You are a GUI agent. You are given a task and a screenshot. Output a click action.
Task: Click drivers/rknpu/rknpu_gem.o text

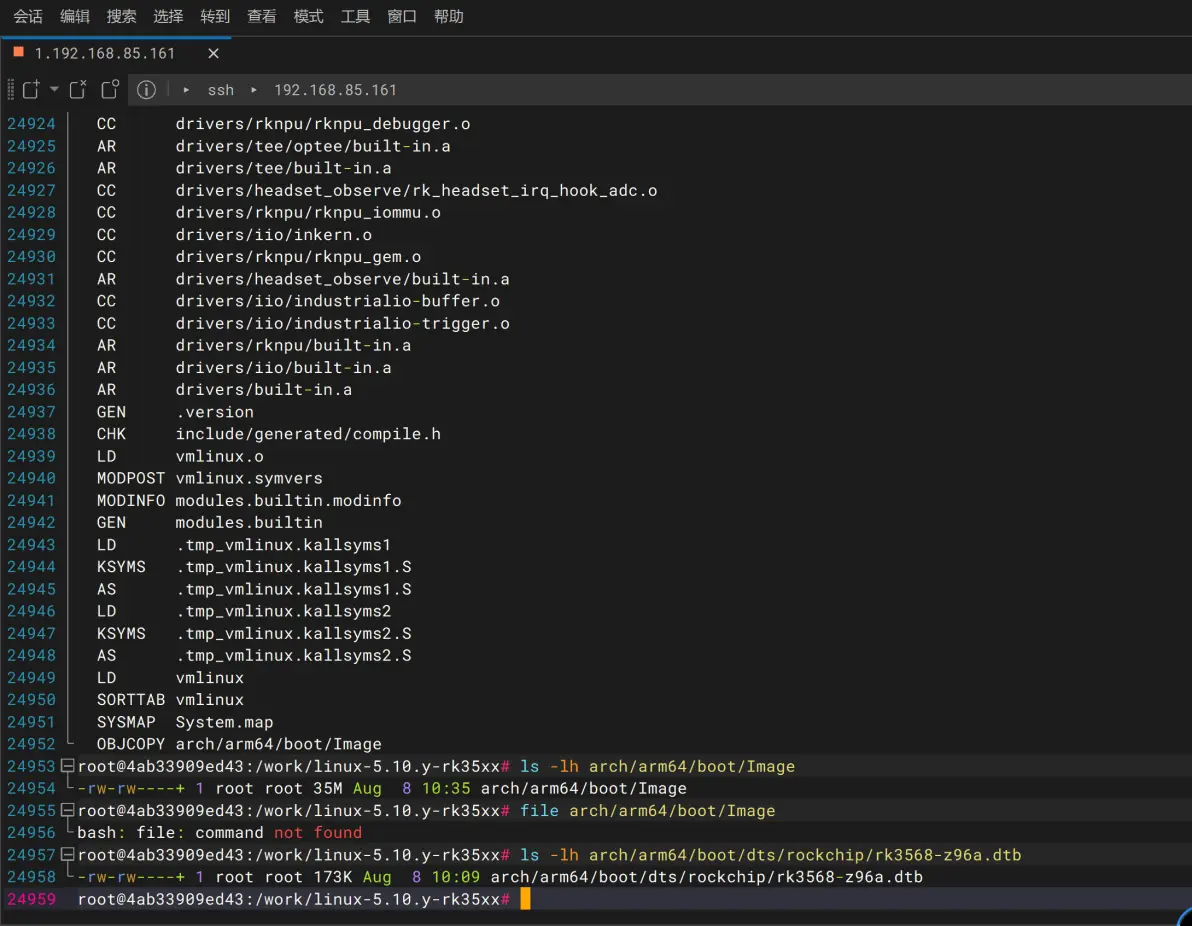[299, 257]
